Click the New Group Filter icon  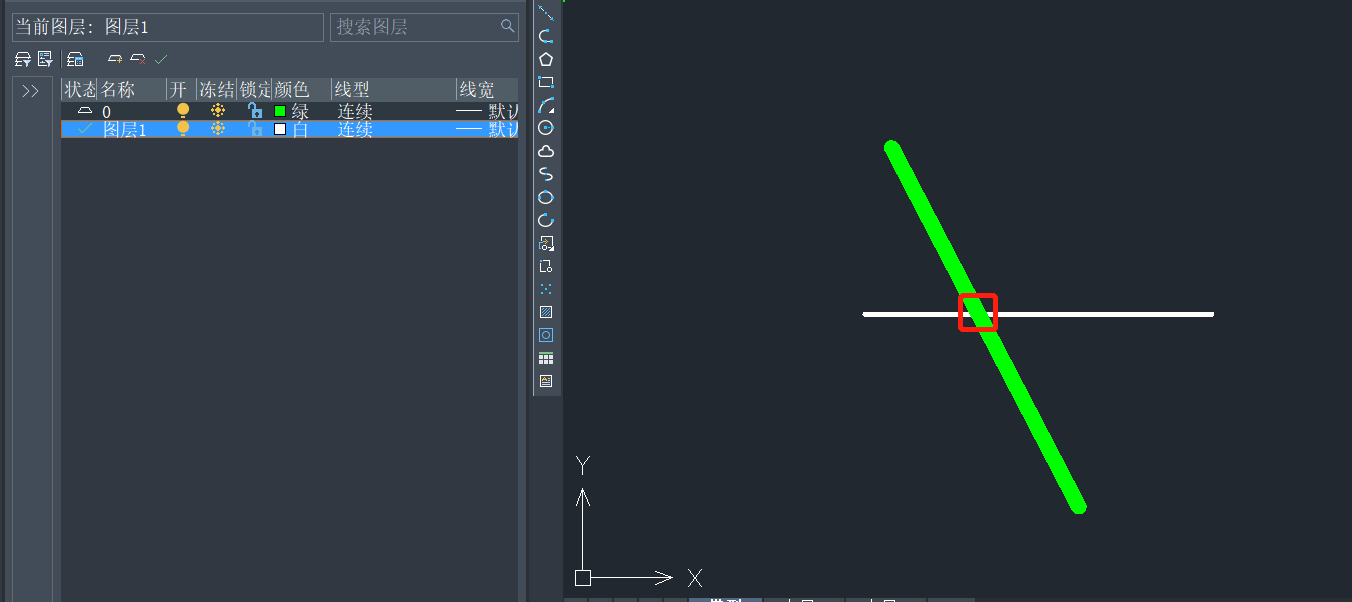tap(45, 60)
